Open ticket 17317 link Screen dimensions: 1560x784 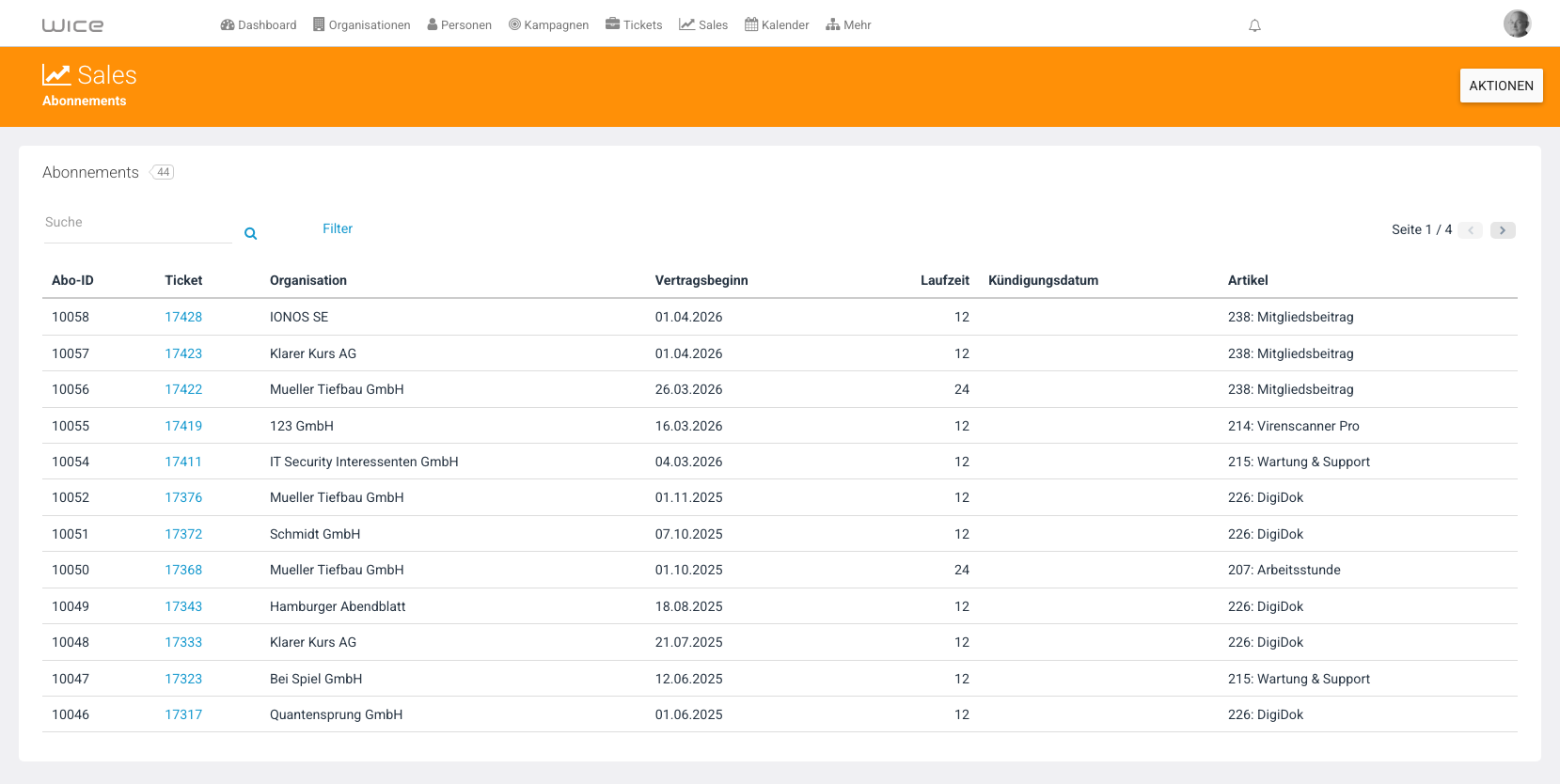183,714
